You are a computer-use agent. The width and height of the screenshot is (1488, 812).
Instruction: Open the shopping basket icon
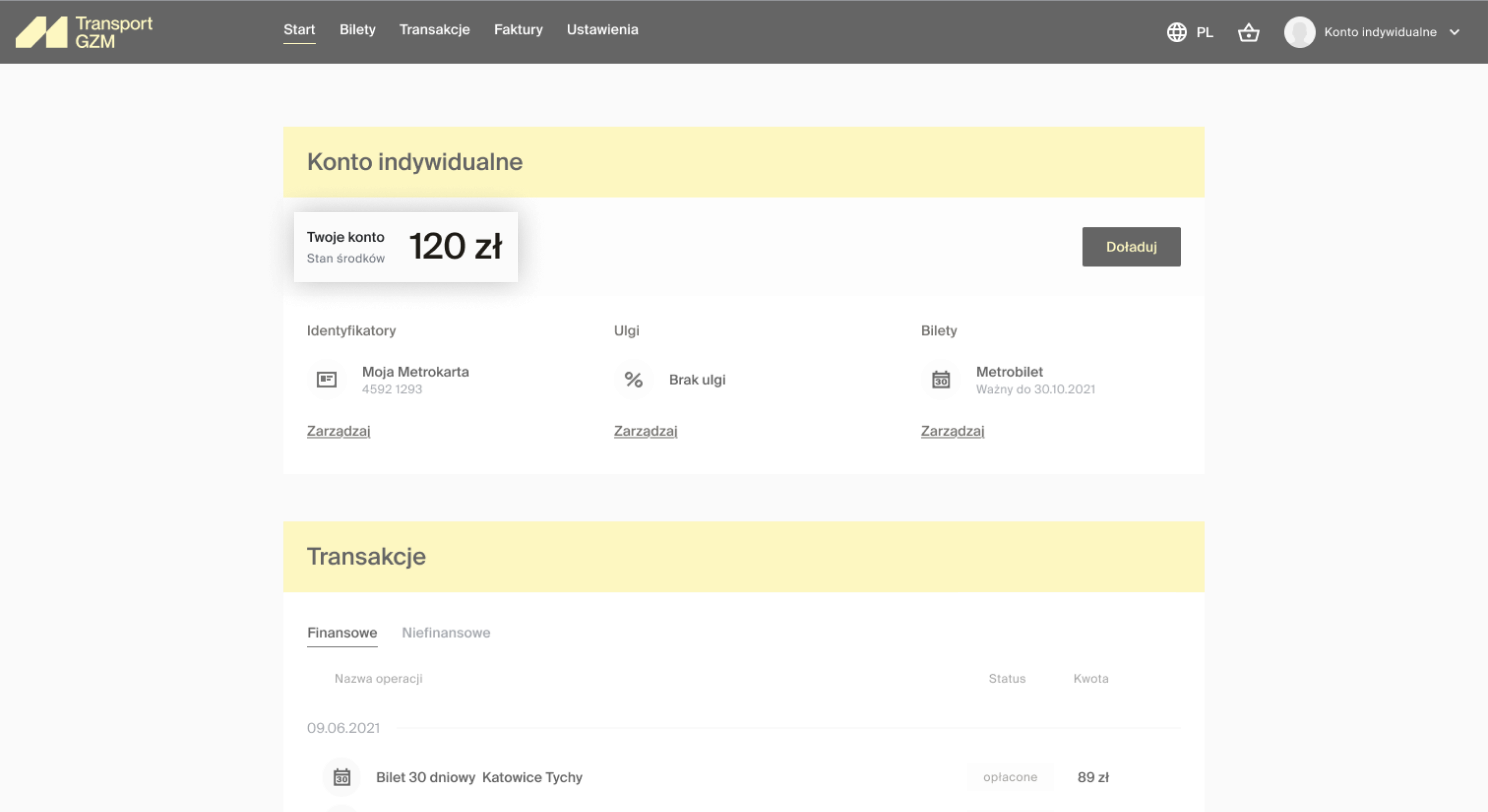1248,32
